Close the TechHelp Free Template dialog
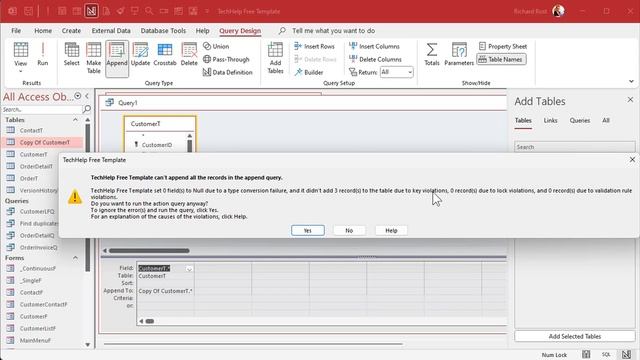 point(632,160)
